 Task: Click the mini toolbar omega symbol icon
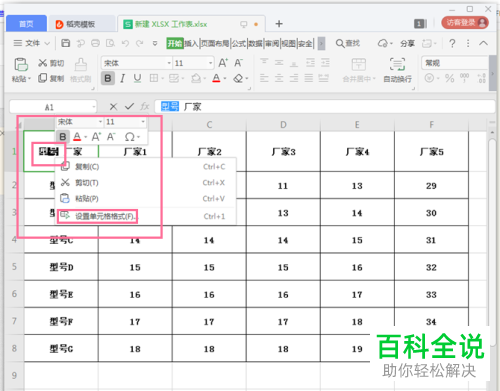pos(129,137)
